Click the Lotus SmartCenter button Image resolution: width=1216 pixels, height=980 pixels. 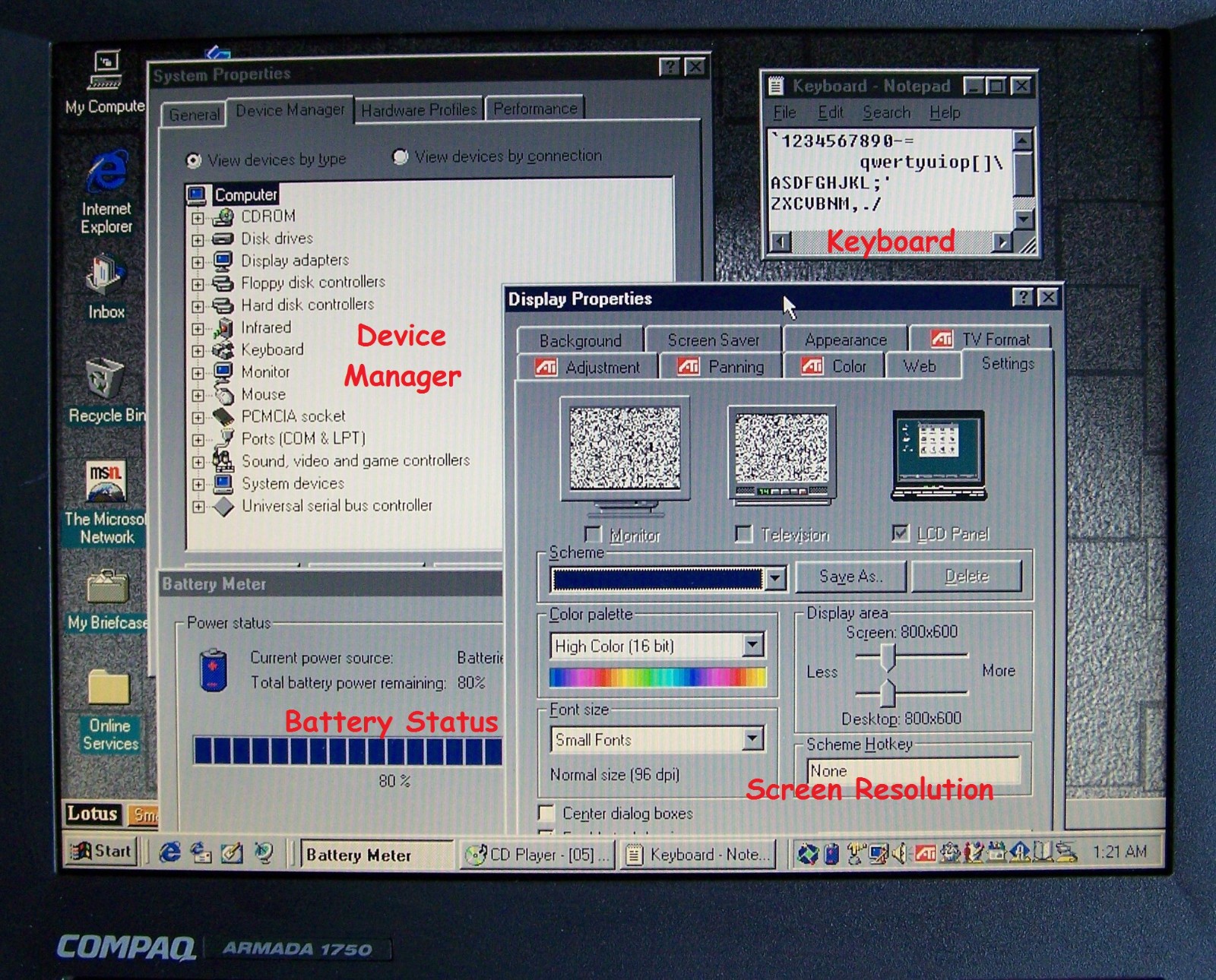point(93,814)
